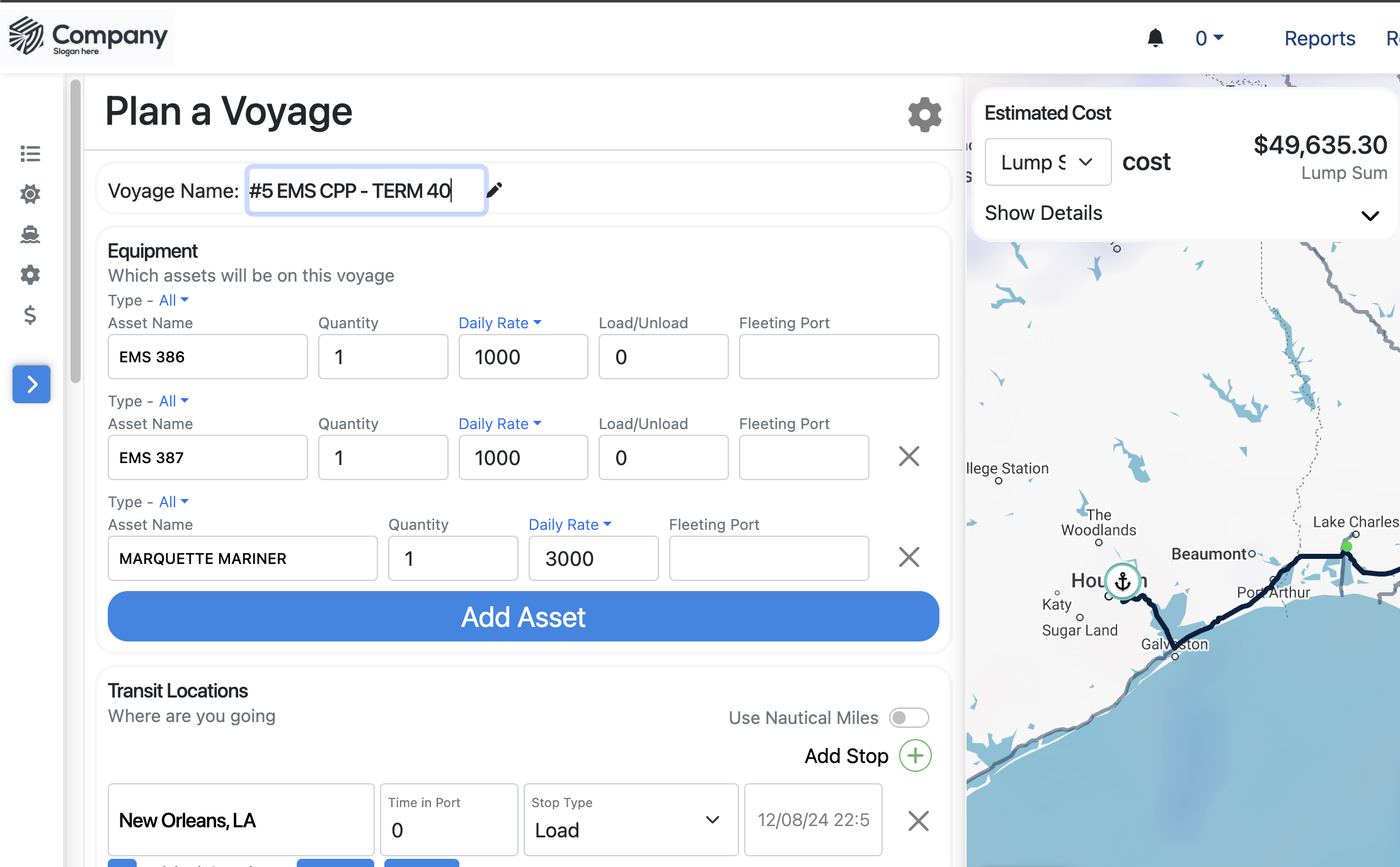This screenshot has height=867, width=1400.
Task: Click the green Add Stop plus icon
Action: point(915,755)
